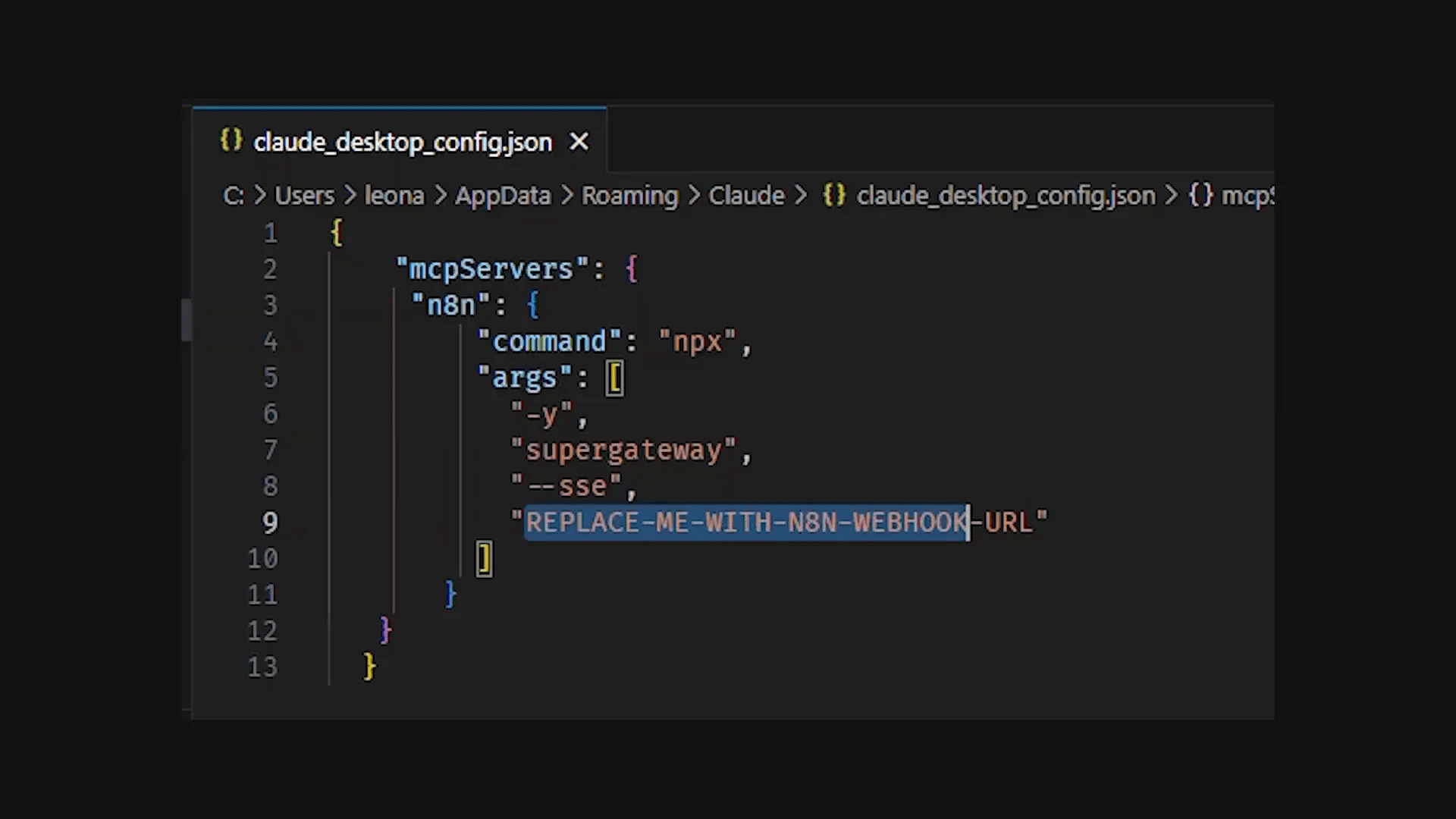The image size is (1456, 819).
Task: Click the "--sse" argument string
Action: coord(566,486)
